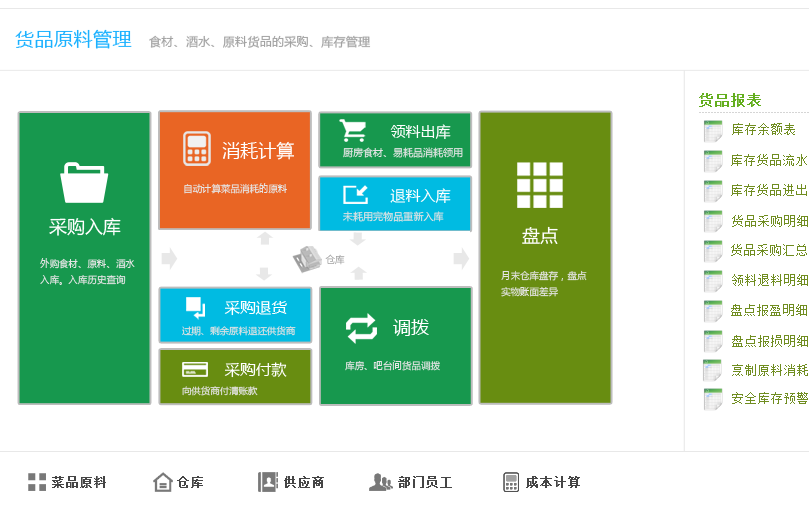Open the 采购入库 folder icon
The height and width of the screenshot is (531, 809).
tap(84, 183)
